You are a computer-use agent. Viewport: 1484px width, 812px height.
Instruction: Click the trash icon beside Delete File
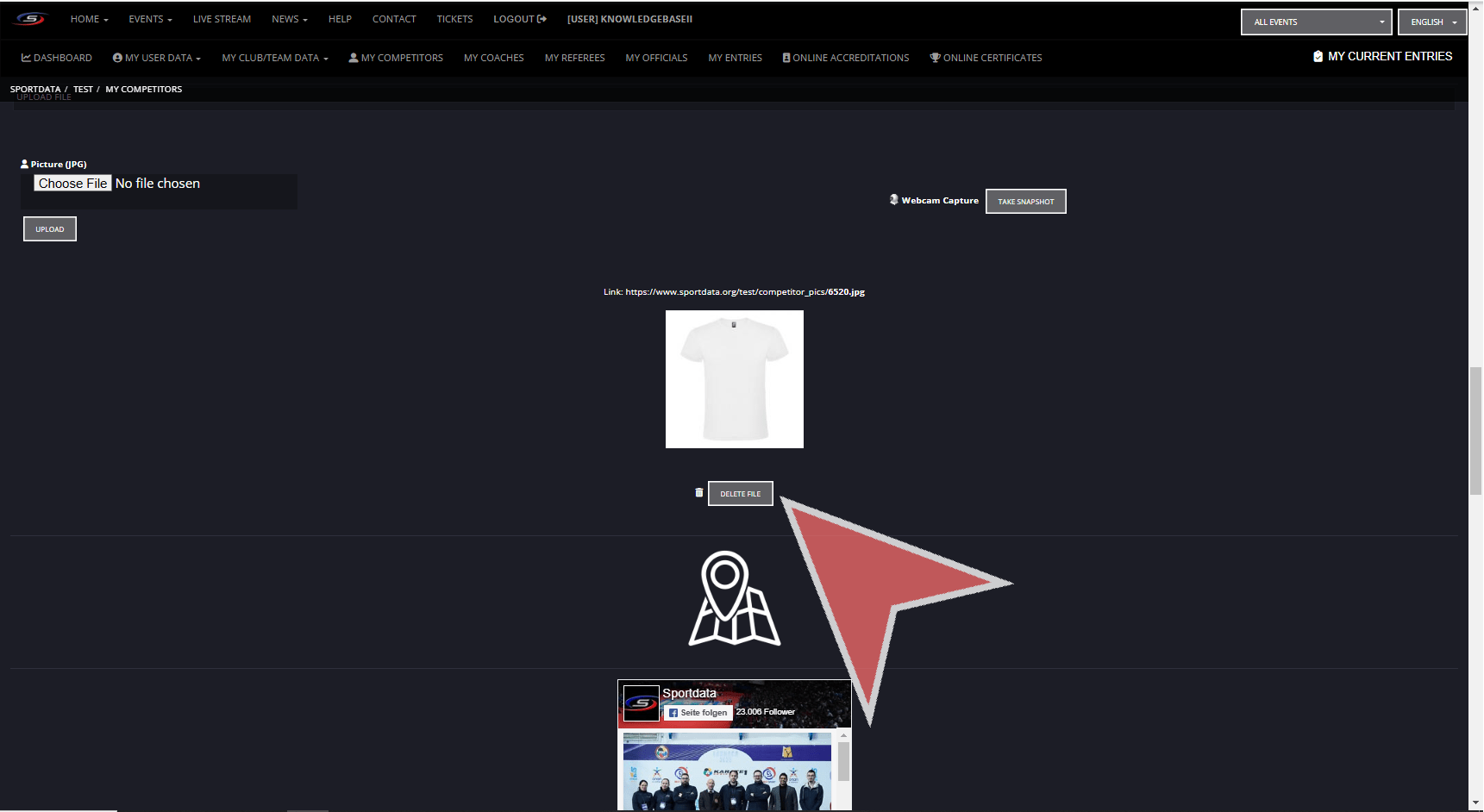point(699,493)
